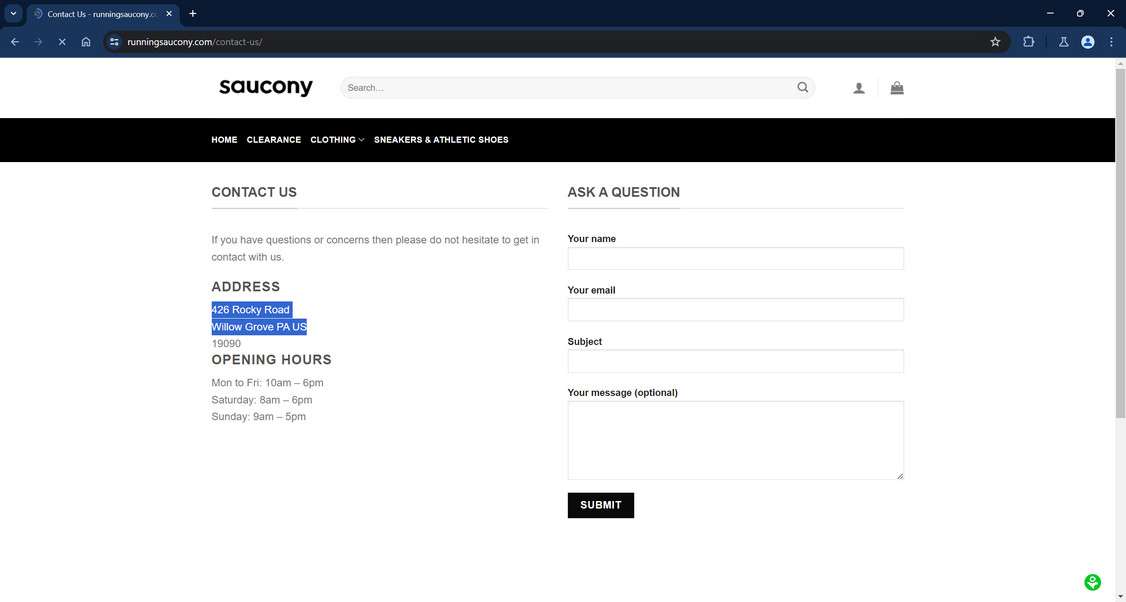Click the green floating widget icon
Viewport: 1126px width, 602px height.
[1092, 582]
